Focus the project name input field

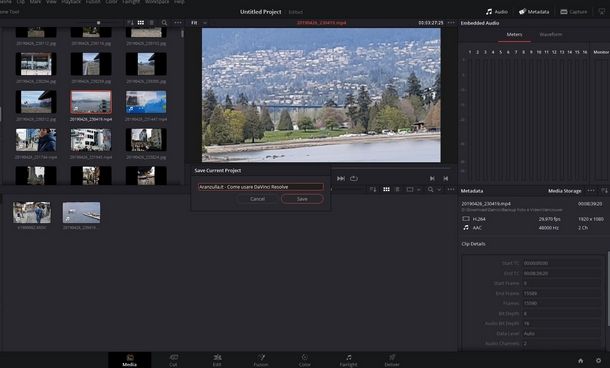coord(261,187)
